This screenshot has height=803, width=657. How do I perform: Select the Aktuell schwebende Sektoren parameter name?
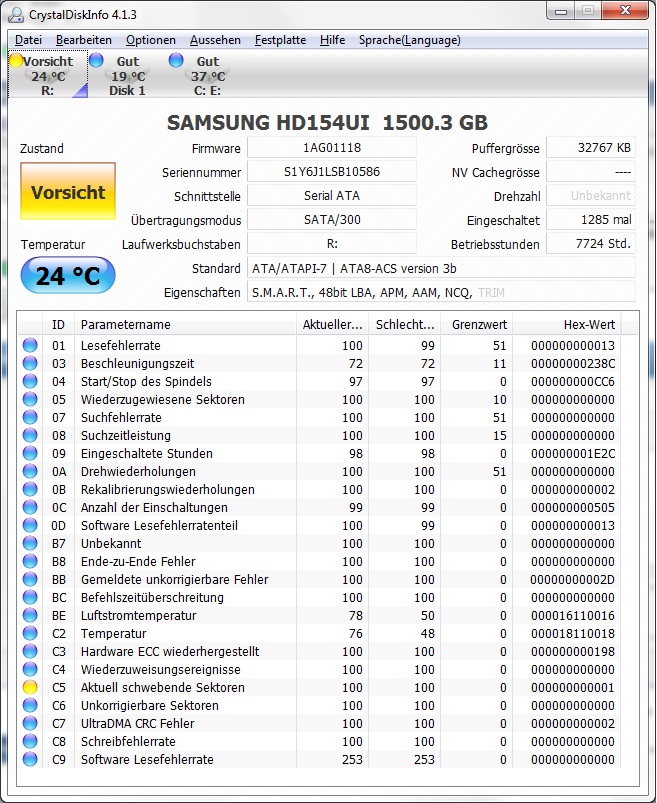click(163, 687)
